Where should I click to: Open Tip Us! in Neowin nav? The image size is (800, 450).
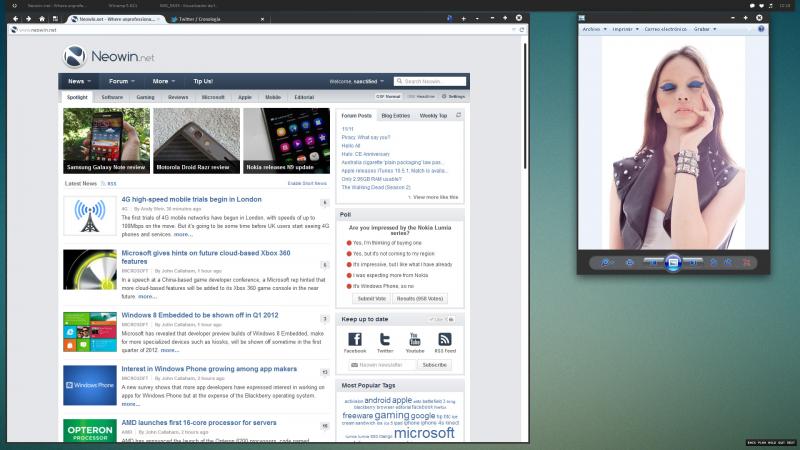point(203,81)
